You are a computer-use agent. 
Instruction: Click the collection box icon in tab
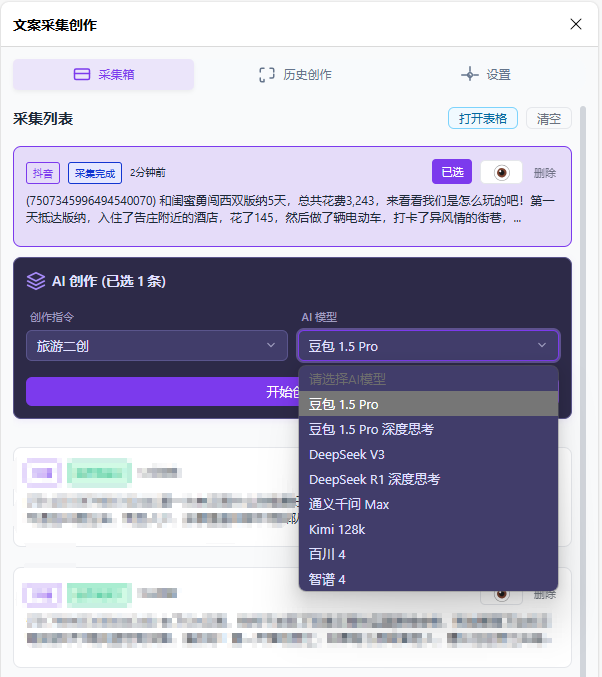coord(82,75)
